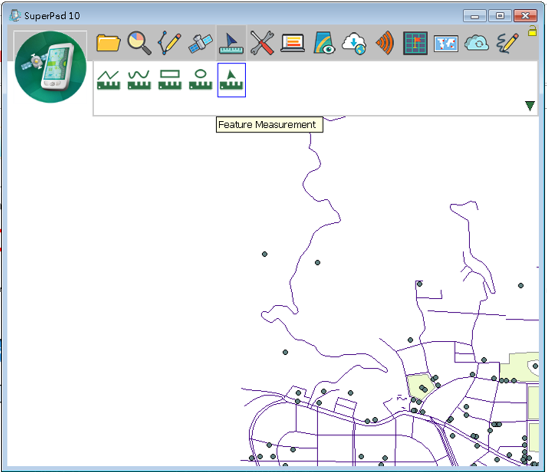Choose the freehand curve measurement tool

(x=139, y=80)
